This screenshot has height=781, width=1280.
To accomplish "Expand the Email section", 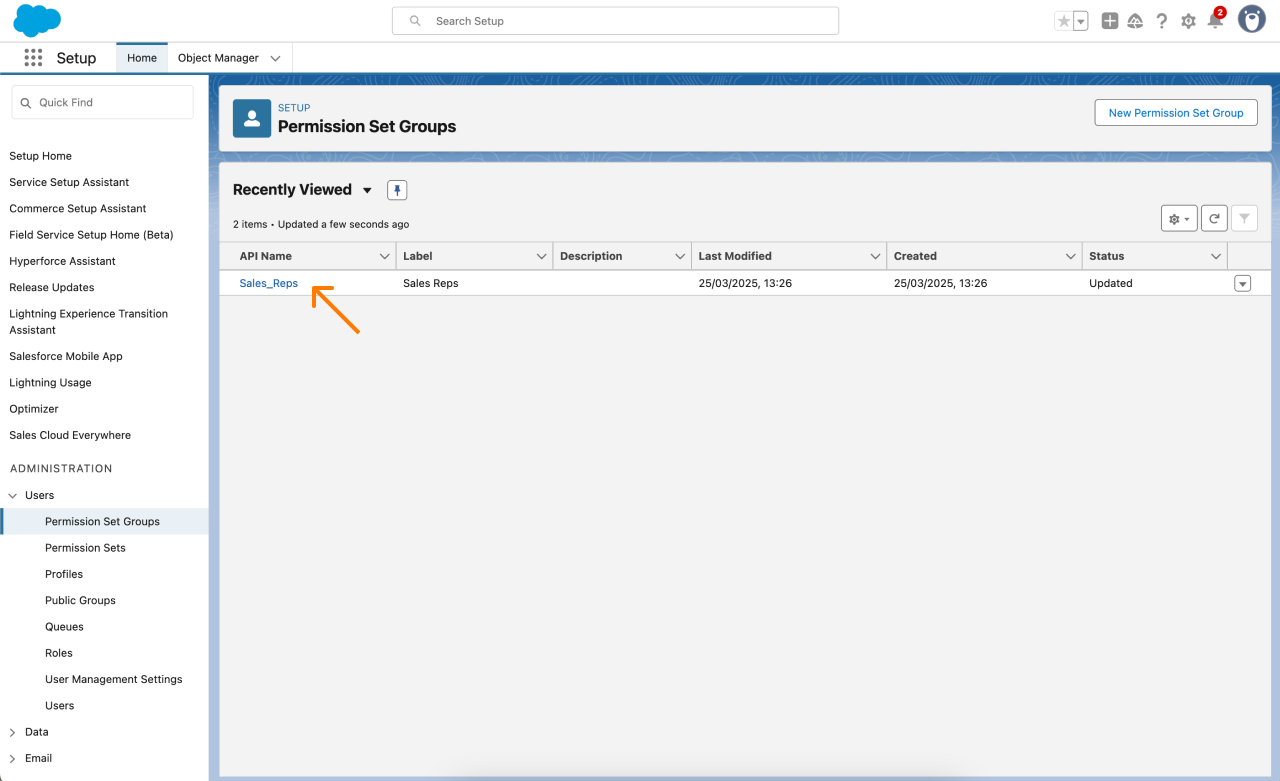I will [x=13, y=758].
